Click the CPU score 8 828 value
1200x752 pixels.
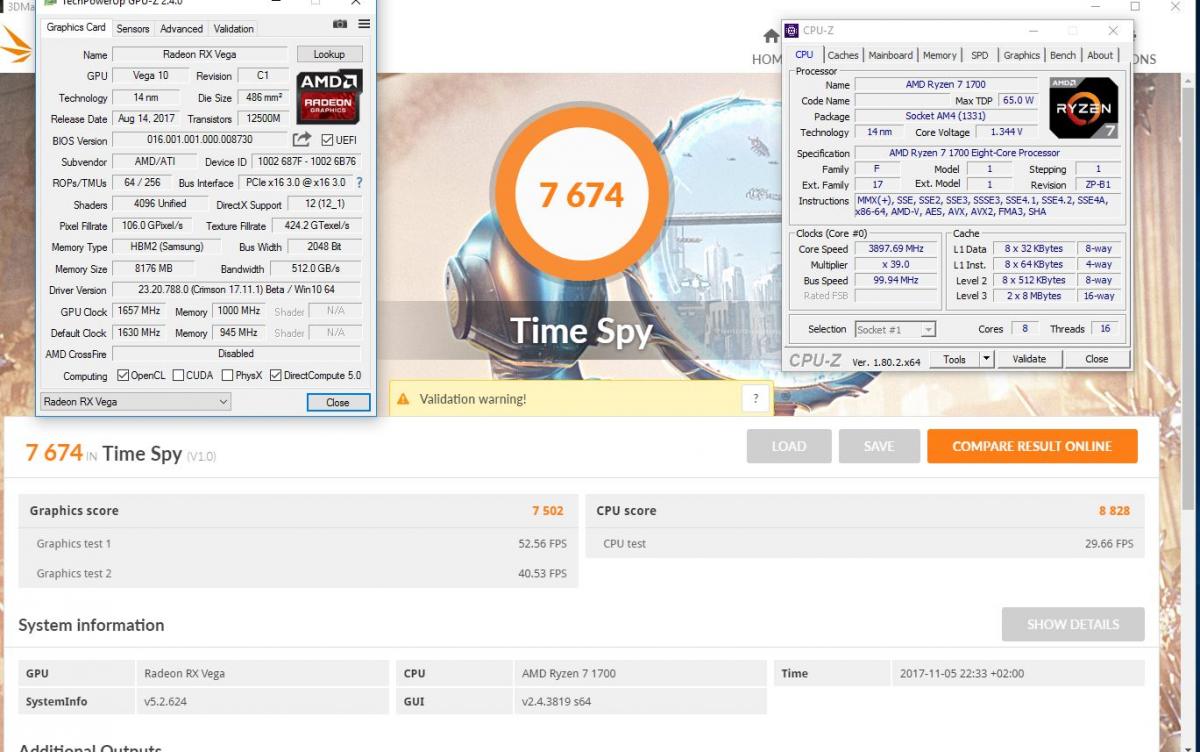click(1114, 510)
